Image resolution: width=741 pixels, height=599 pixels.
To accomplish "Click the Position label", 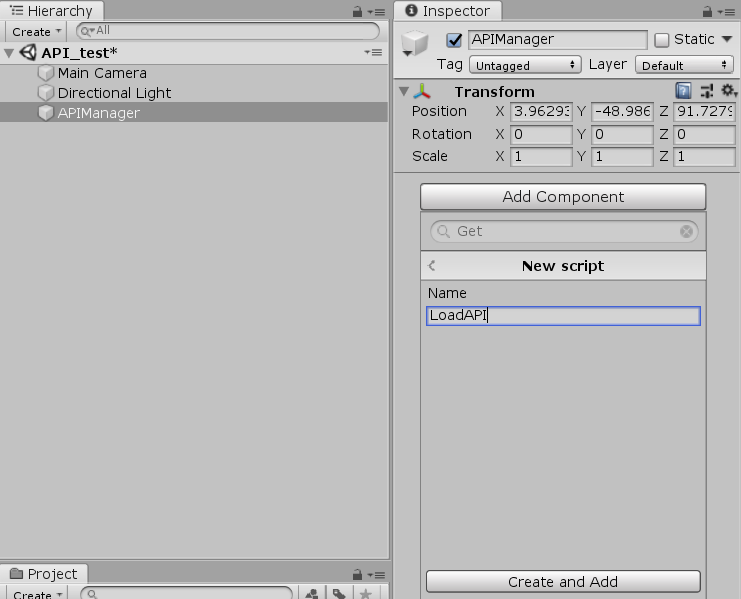I will 439,111.
